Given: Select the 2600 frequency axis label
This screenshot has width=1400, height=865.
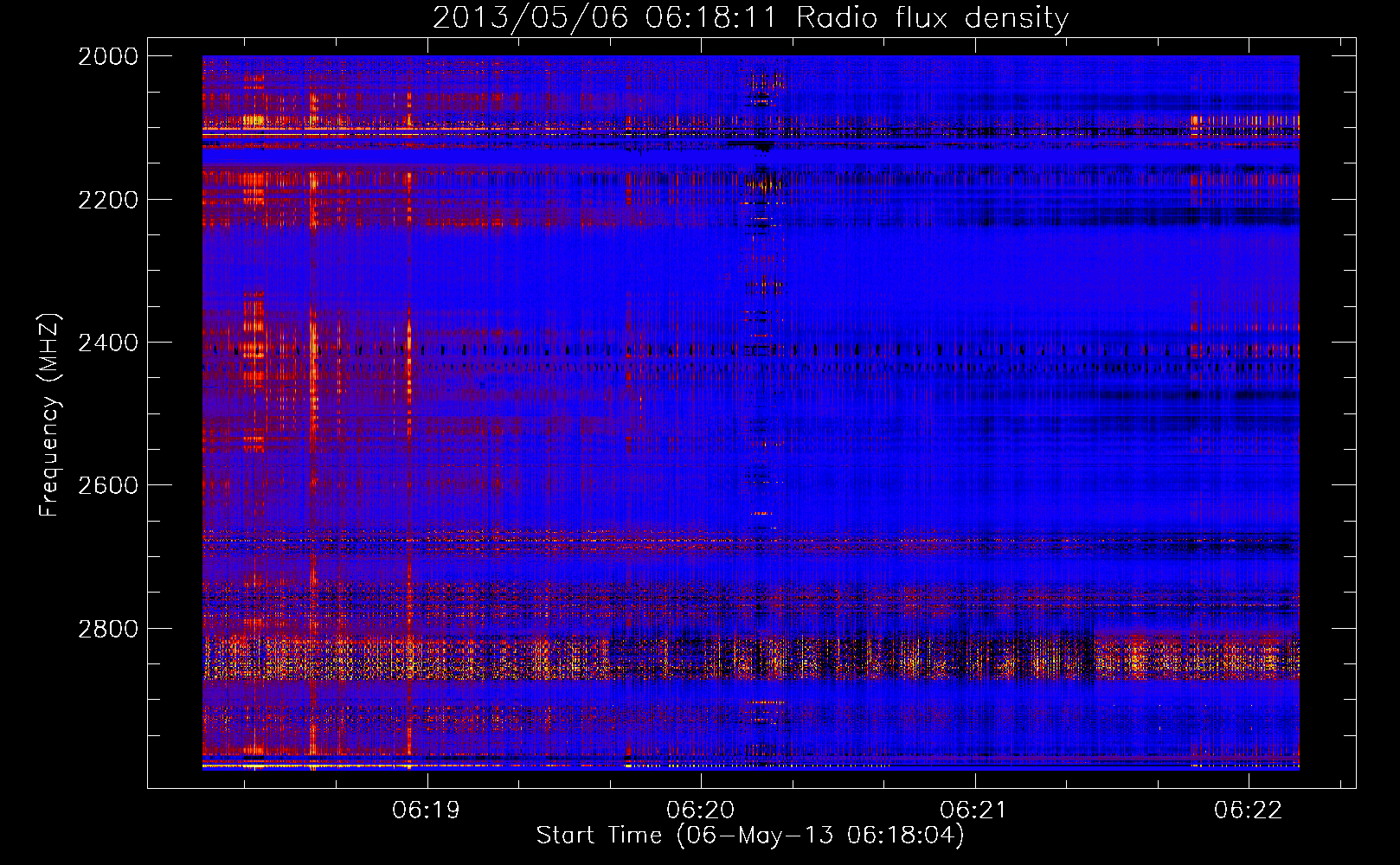Looking at the screenshot, I should pos(108,485).
